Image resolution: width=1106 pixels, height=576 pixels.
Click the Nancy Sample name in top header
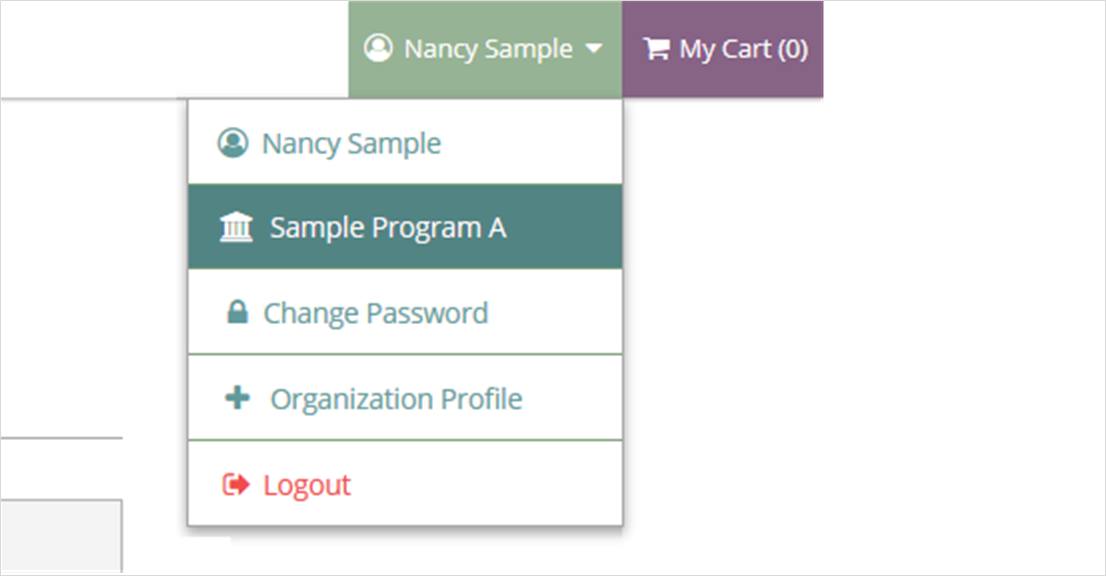pyautogui.click(x=488, y=49)
